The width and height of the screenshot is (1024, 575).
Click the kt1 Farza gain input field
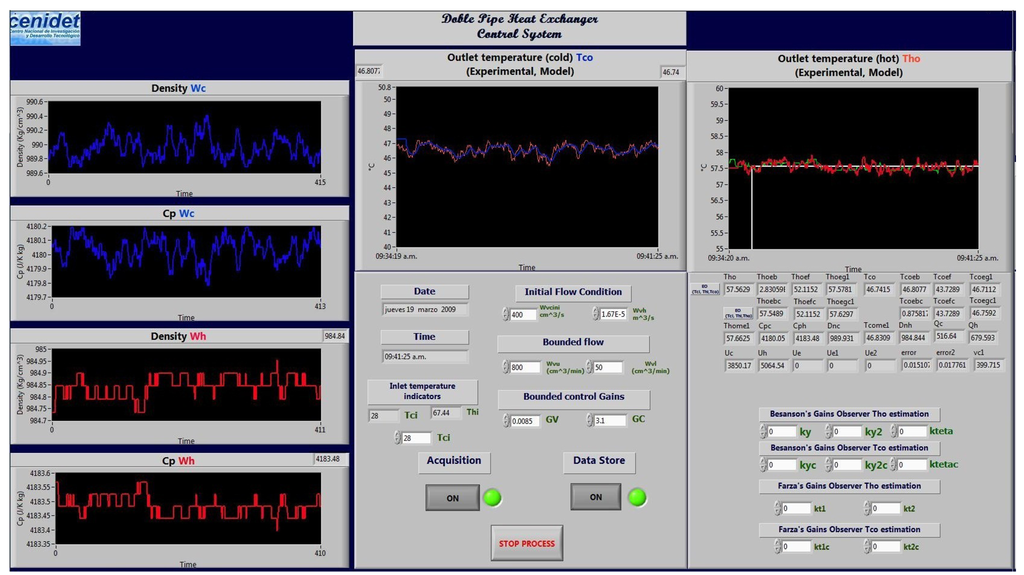click(796, 508)
